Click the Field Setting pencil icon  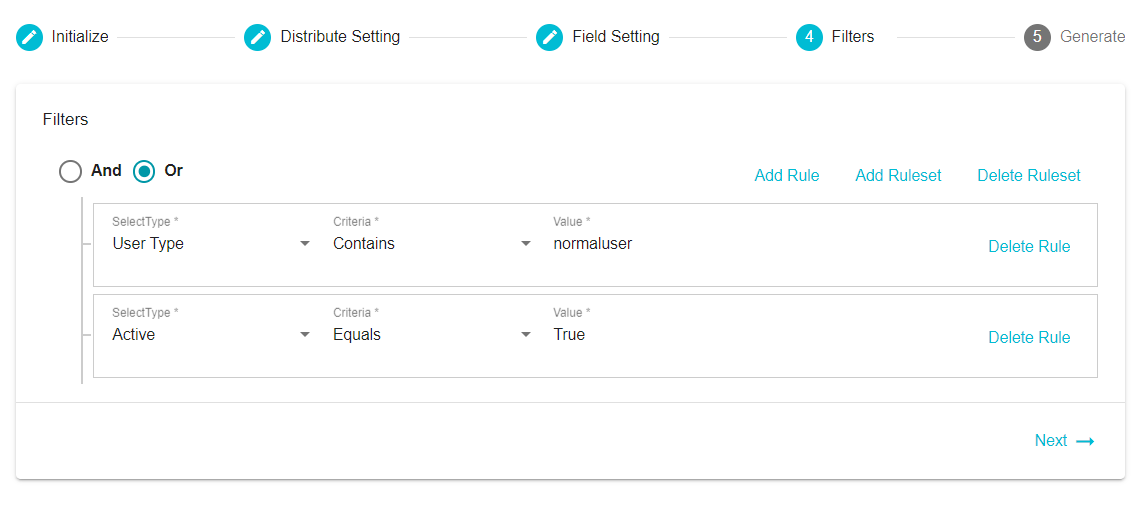point(549,37)
